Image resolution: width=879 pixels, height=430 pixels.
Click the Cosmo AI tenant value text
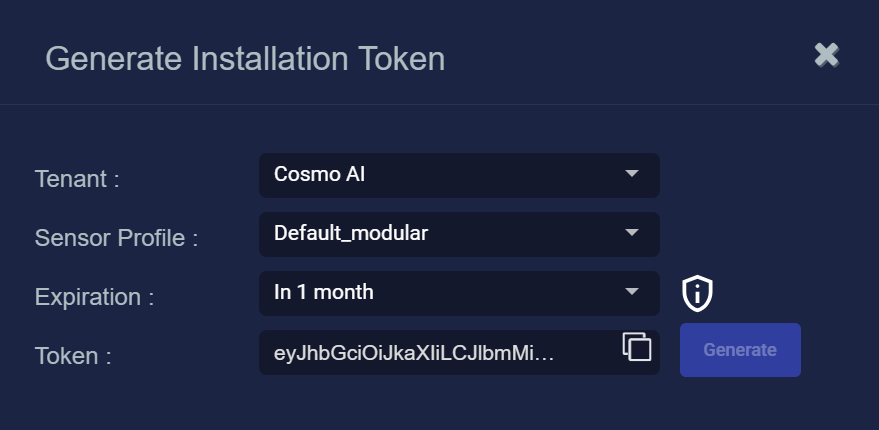tap(319, 175)
